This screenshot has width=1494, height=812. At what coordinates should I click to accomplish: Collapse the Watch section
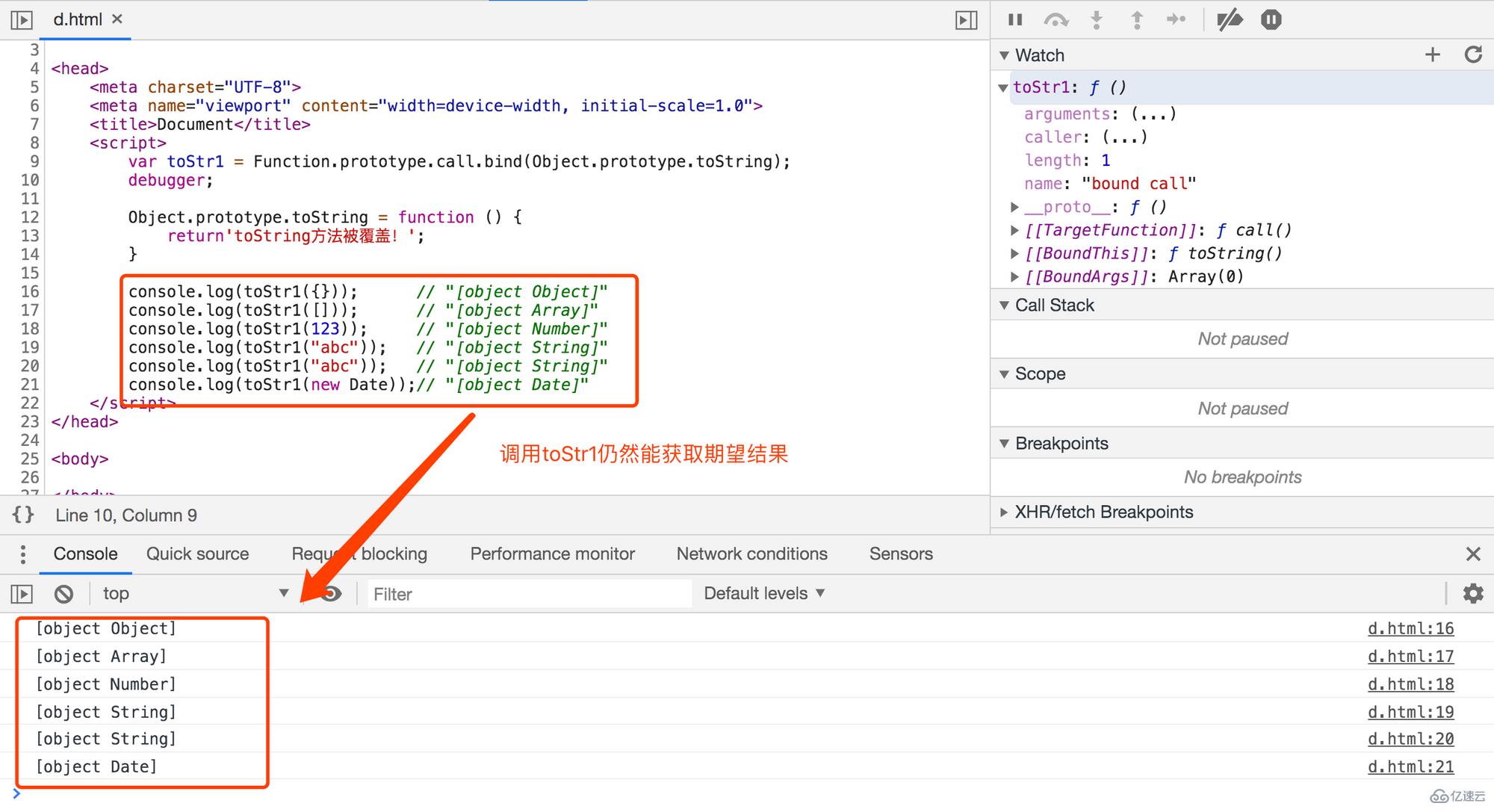(x=1005, y=55)
